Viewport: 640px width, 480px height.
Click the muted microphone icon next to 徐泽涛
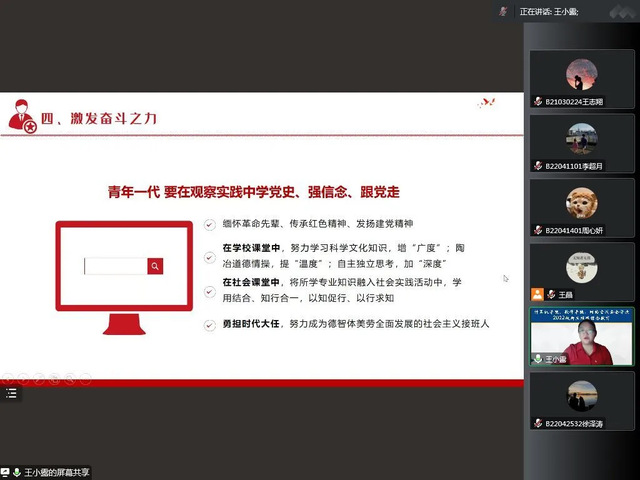pos(538,423)
